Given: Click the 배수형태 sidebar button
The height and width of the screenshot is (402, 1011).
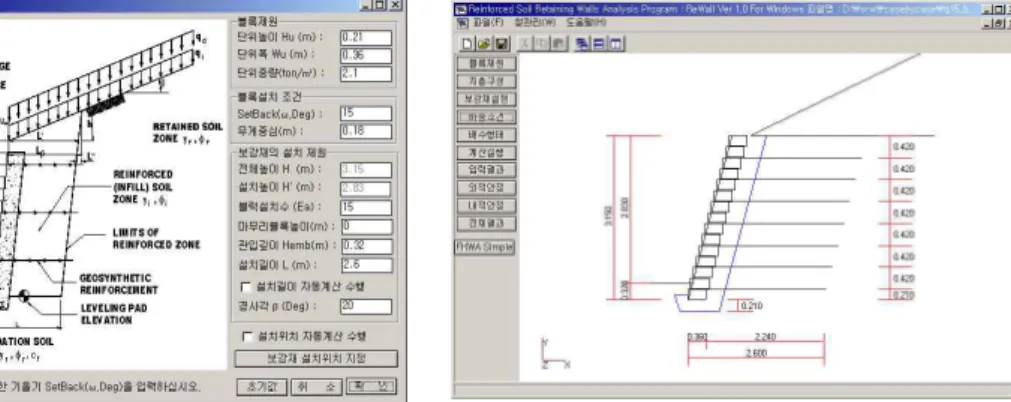Looking at the screenshot, I should coord(487,135).
